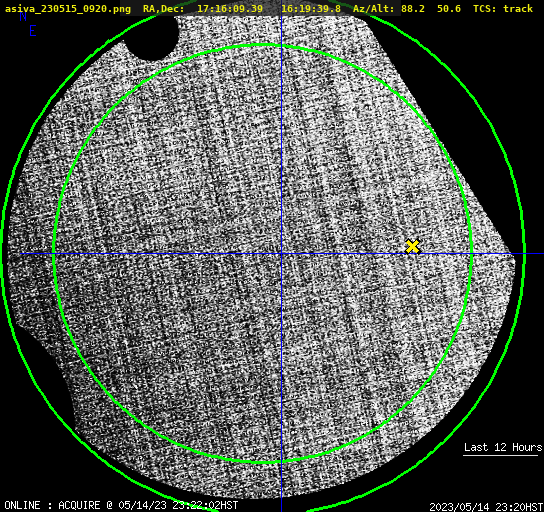
Task: Click the TCS: track status
Action: 503,8
